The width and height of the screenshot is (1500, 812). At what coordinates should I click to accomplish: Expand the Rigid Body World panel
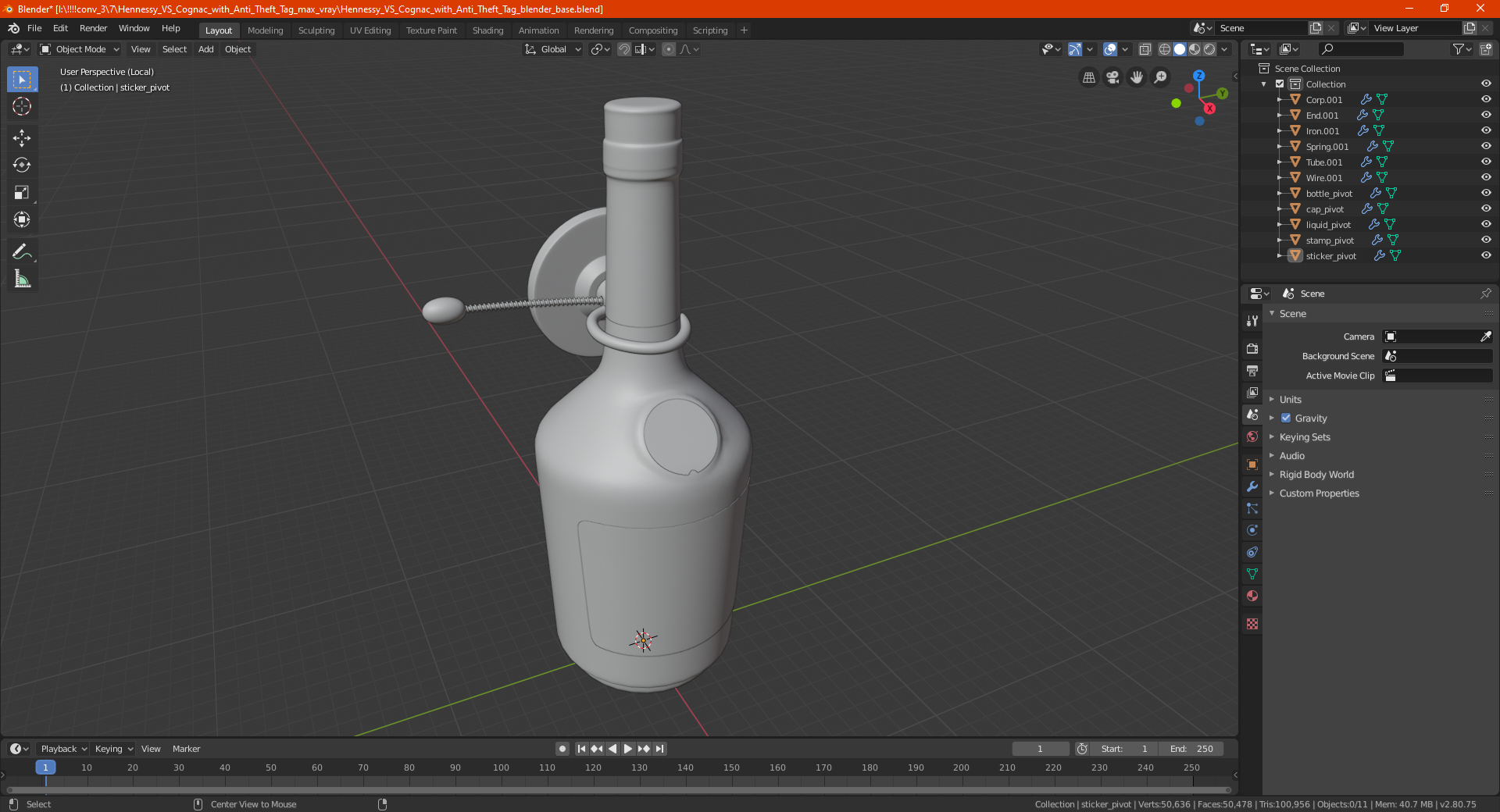(1316, 474)
